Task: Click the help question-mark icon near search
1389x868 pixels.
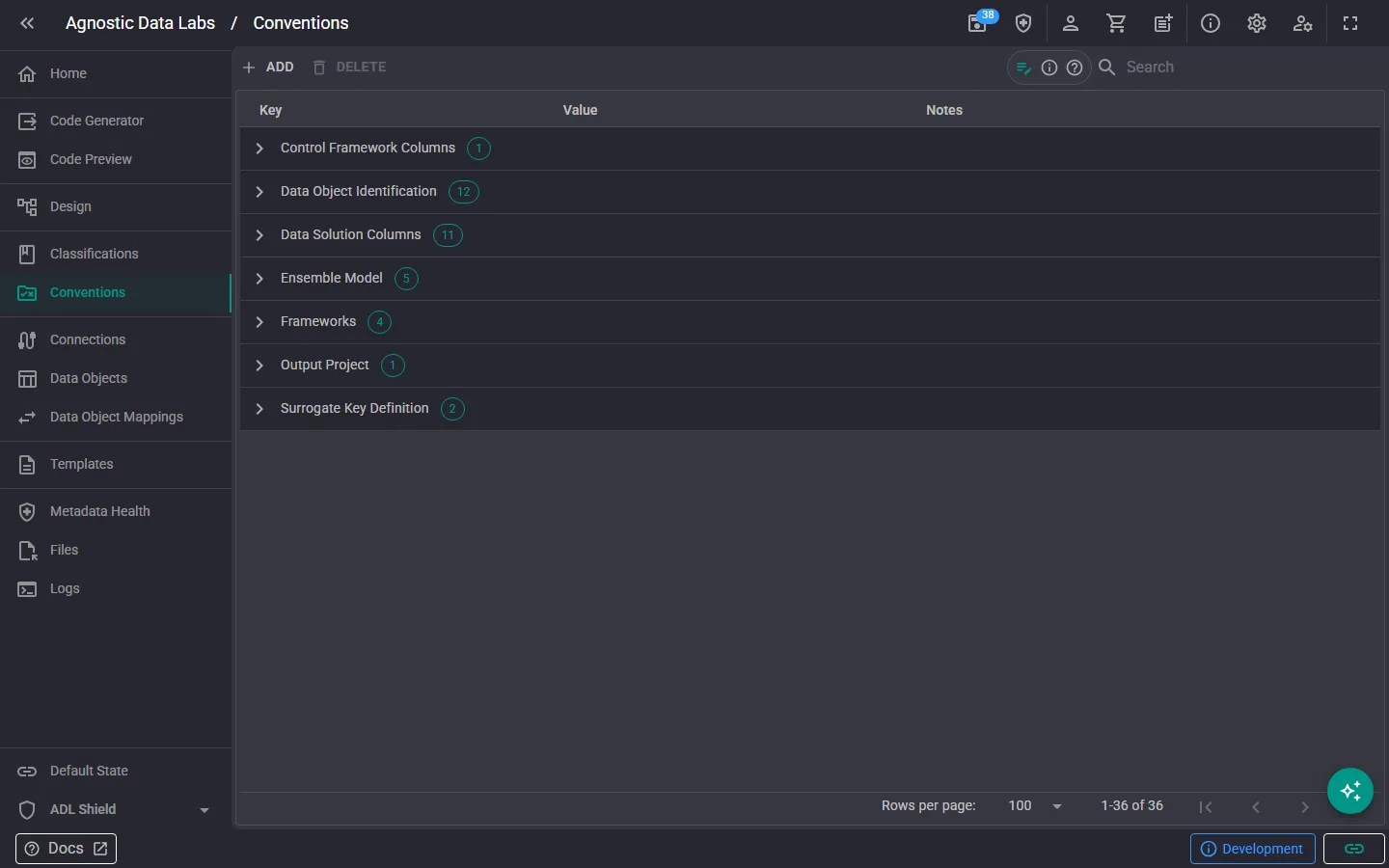Action: 1075,68
